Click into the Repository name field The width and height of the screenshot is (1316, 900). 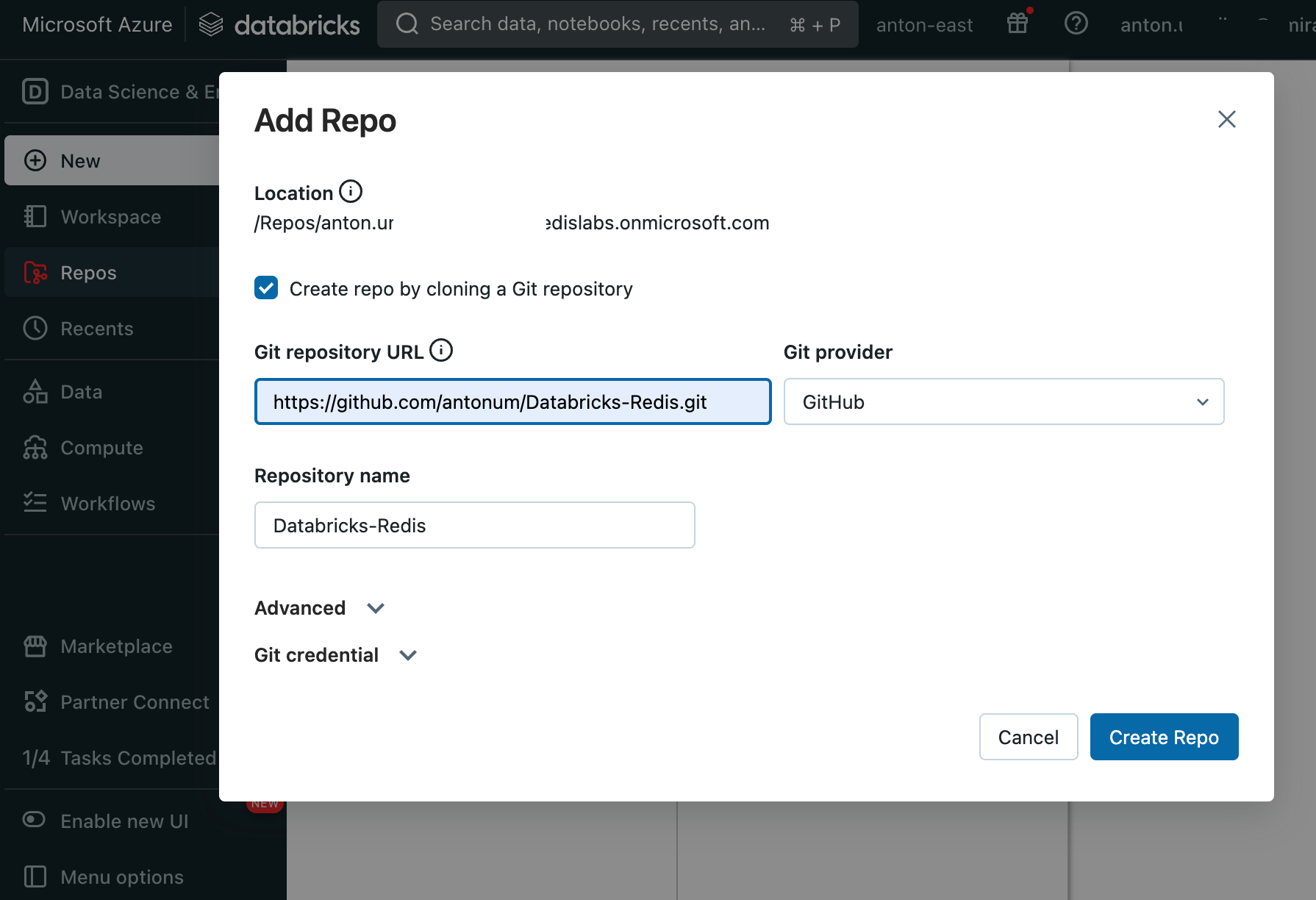click(x=474, y=525)
